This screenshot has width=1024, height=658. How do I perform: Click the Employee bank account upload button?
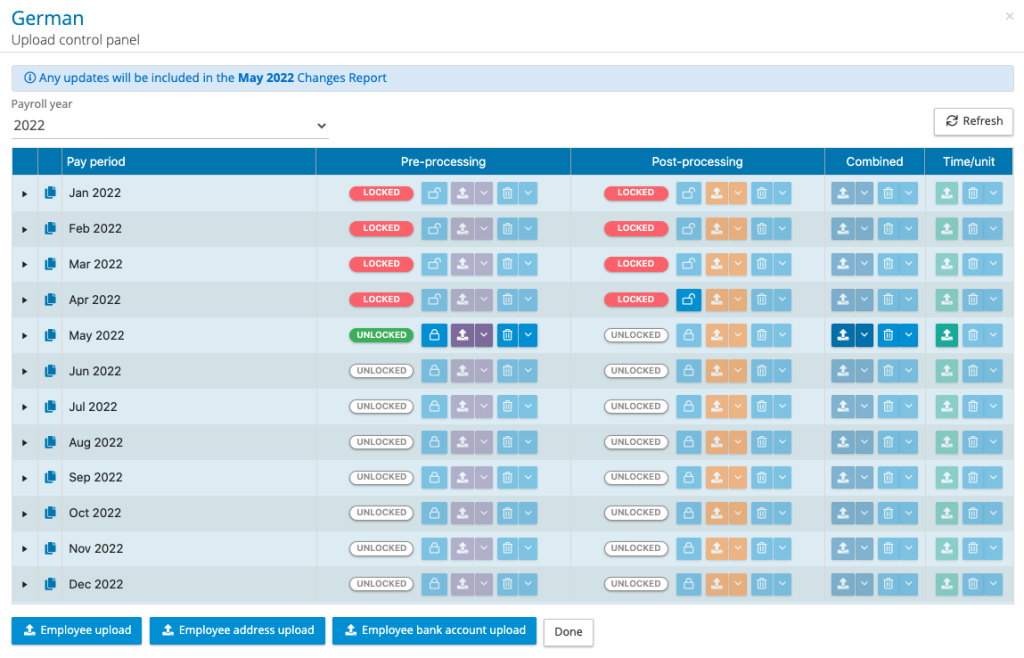pos(434,630)
